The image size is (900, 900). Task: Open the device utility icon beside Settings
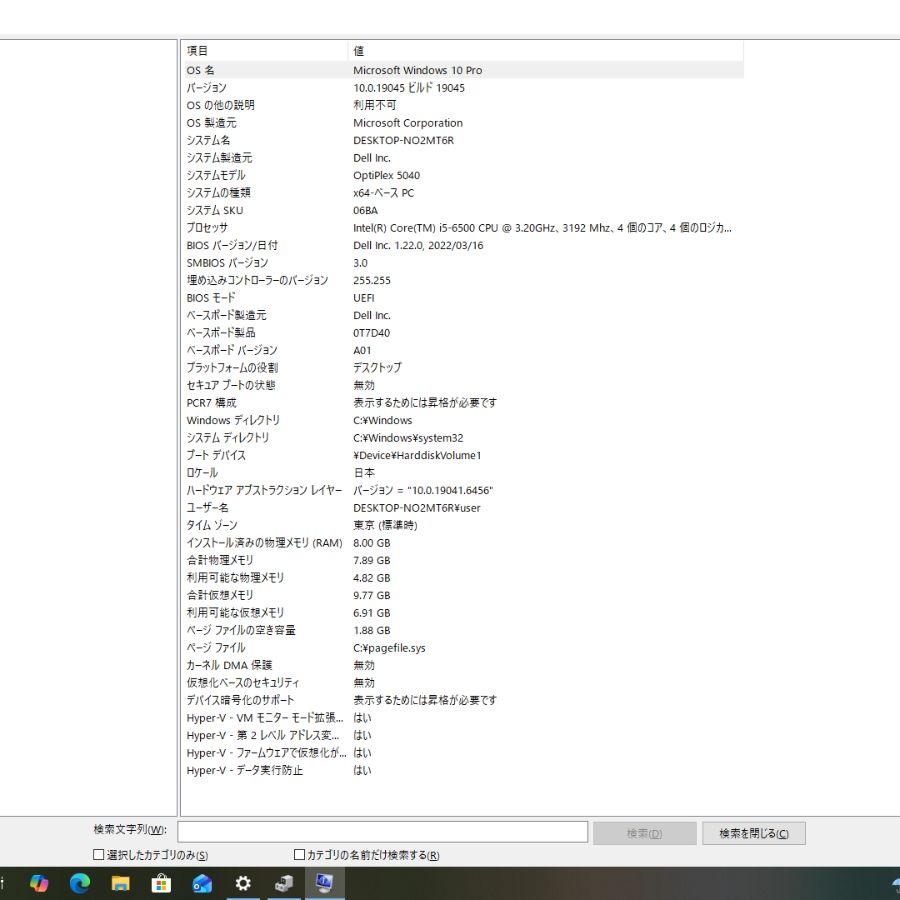tap(283, 883)
